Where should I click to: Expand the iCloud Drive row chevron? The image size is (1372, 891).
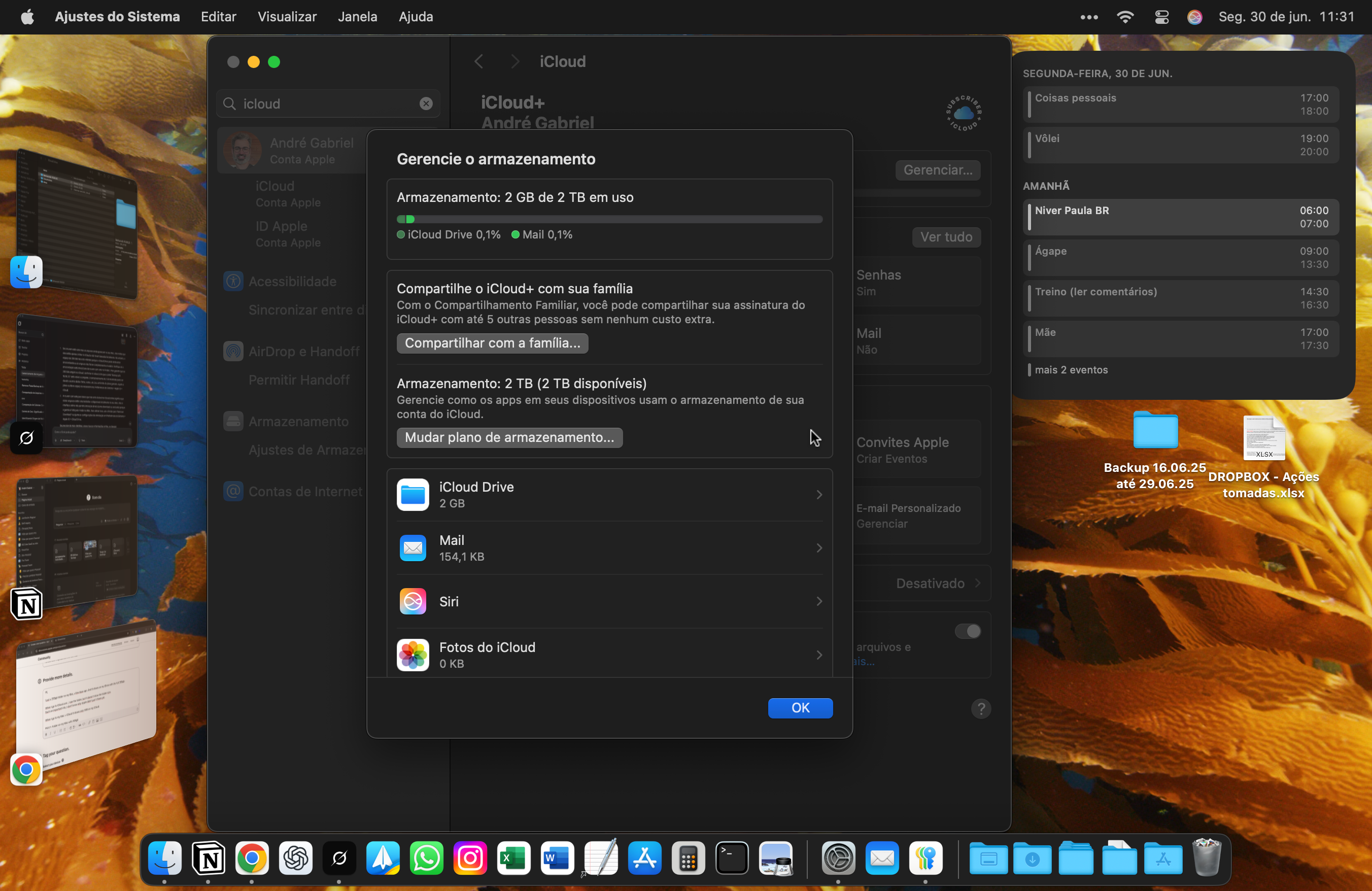click(x=818, y=495)
